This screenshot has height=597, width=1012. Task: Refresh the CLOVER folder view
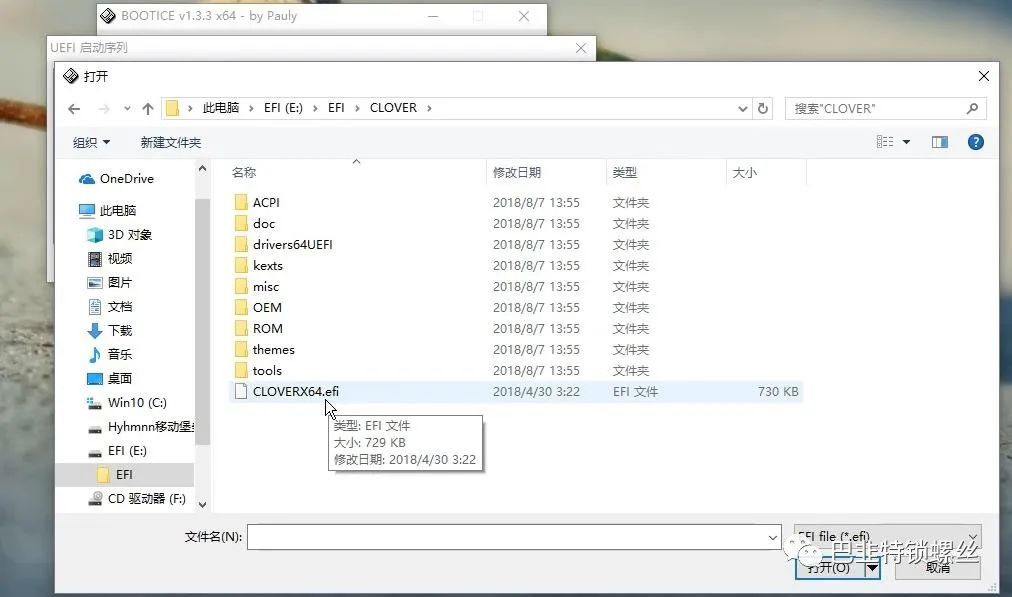[763, 108]
